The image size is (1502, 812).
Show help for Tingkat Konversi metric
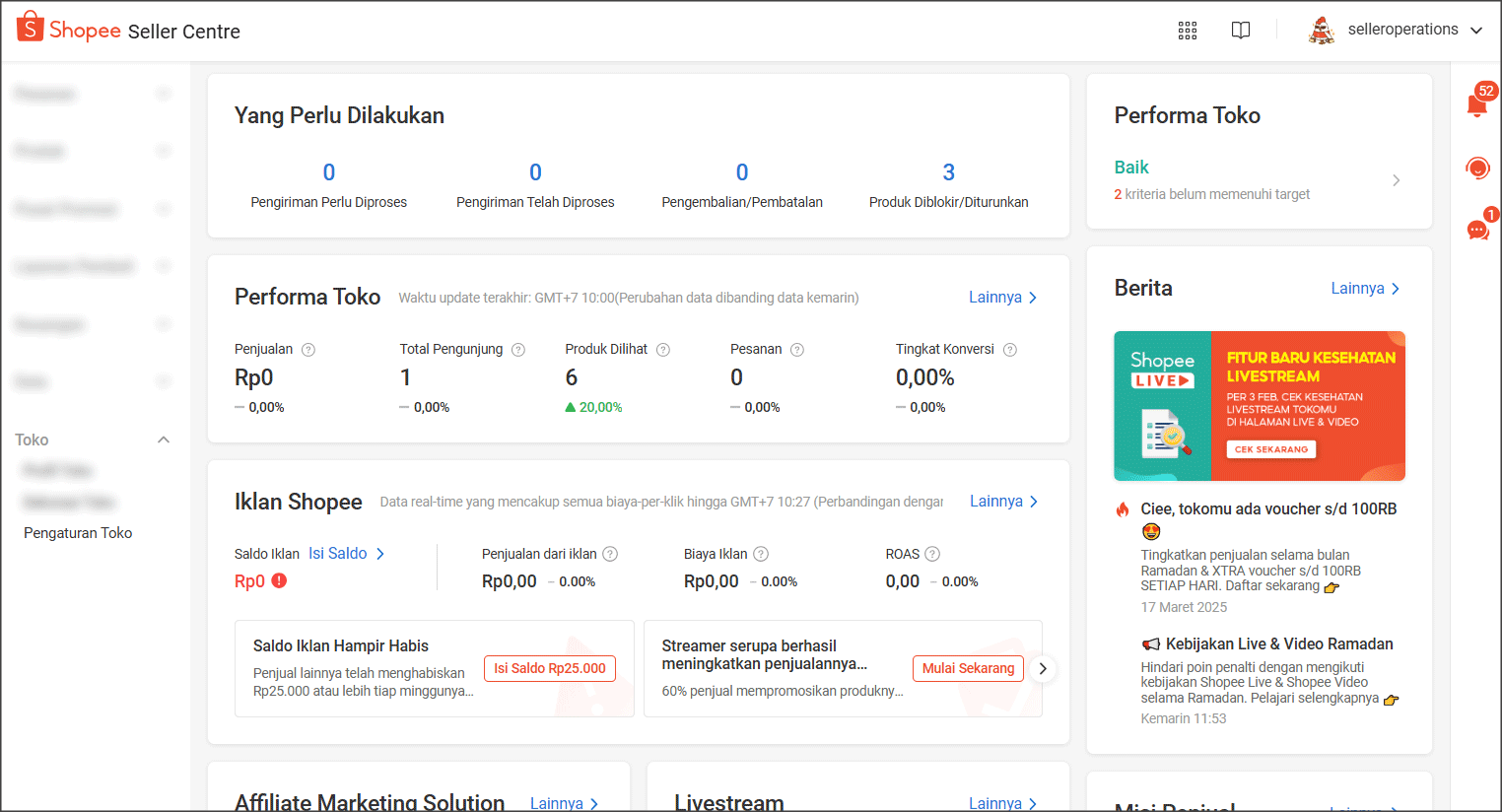(1010, 350)
